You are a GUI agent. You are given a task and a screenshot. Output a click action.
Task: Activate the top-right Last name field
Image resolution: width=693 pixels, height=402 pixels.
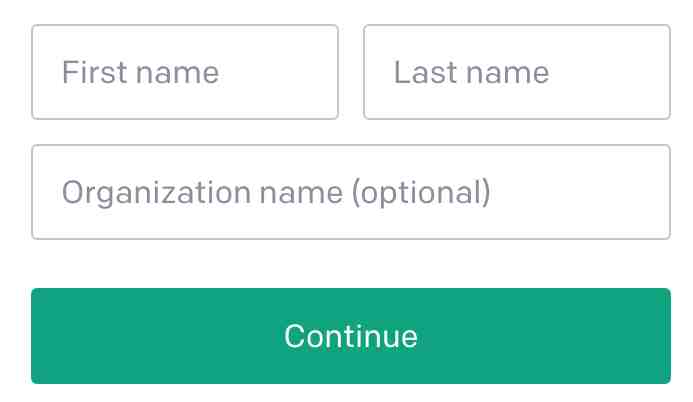(x=516, y=72)
